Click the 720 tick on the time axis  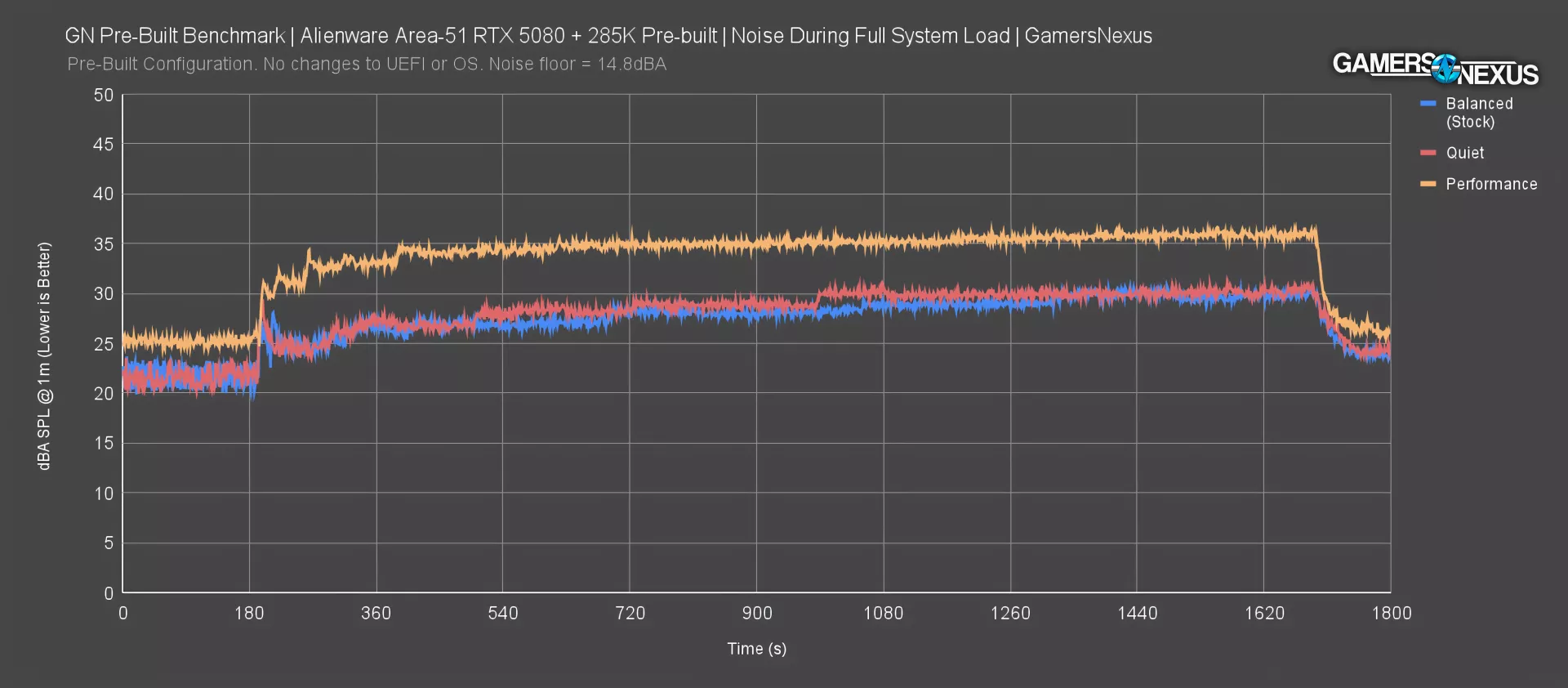point(630,613)
